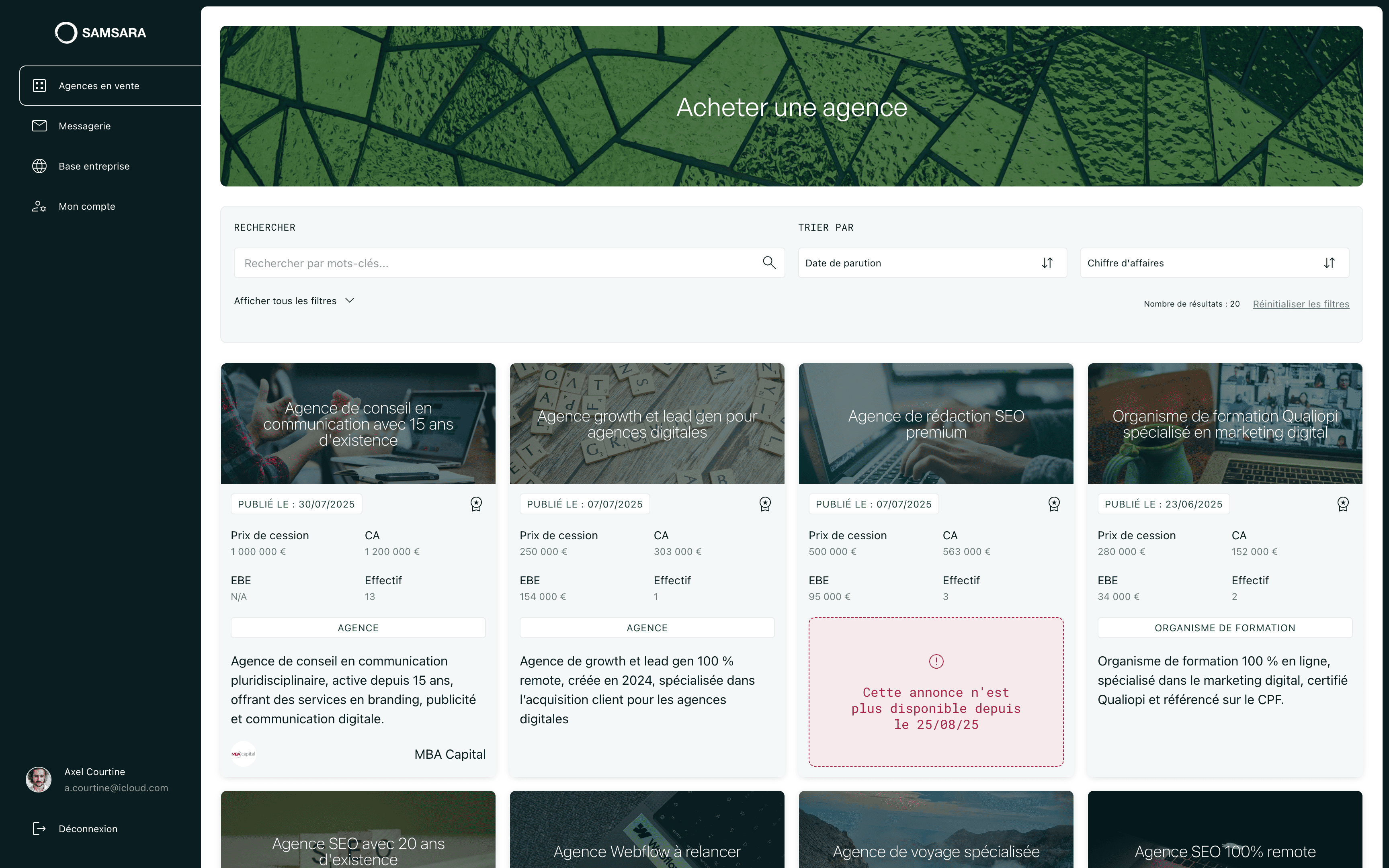Click the MBA Capital logo badge
The width and height of the screenshot is (1389, 868).
pyautogui.click(x=244, y=754)
